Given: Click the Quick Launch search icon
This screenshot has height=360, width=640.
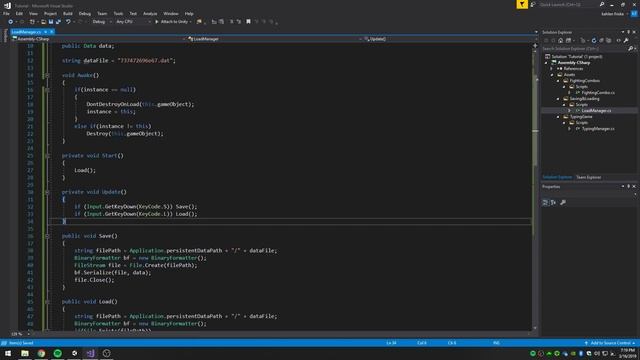Looking at the screenshot, I should pyautogui.click(x=602, y=4).
